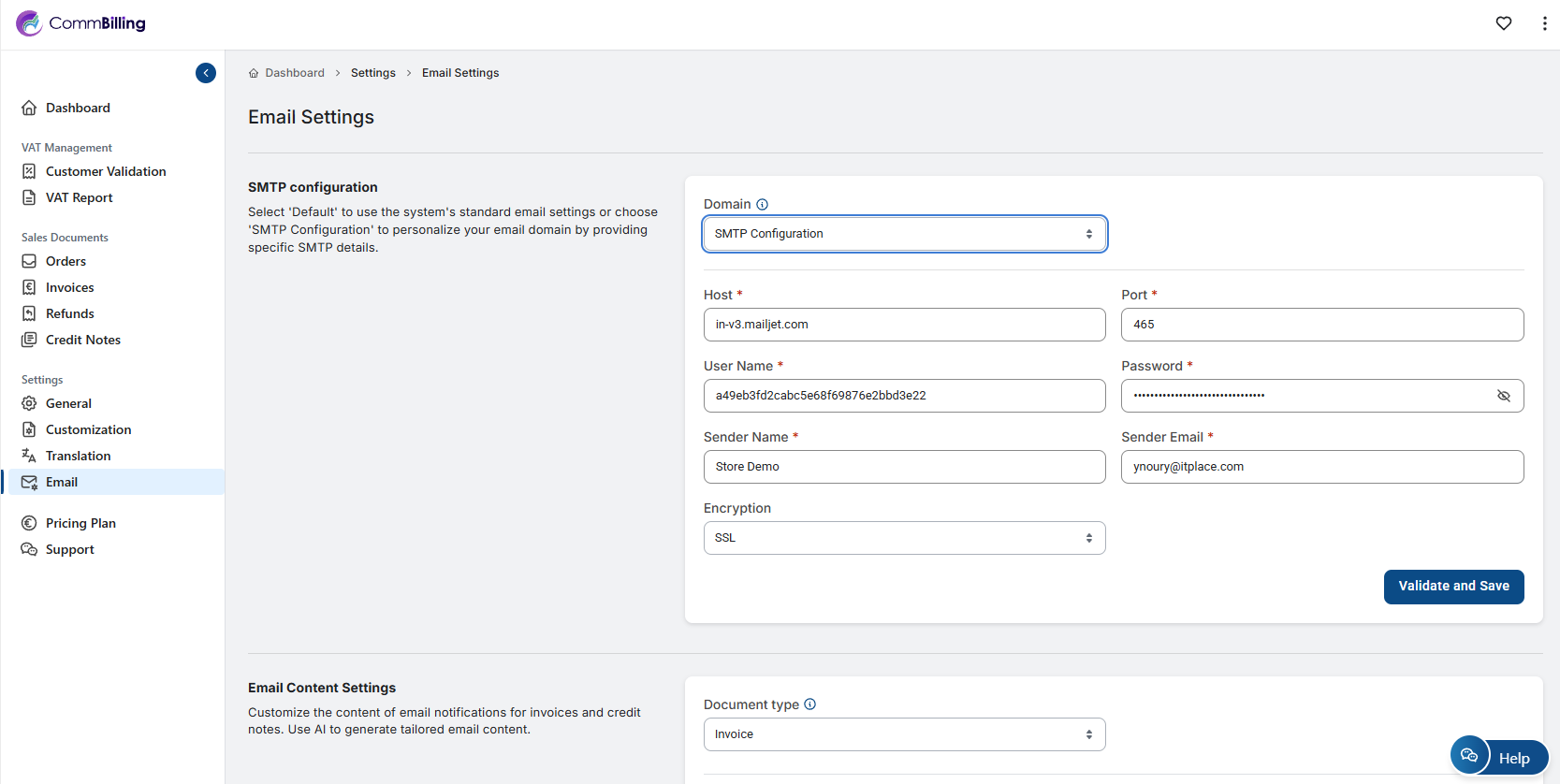Open the Document type dropdown
The width and height of the screenshot is (1560, 784).
point(904,734)
